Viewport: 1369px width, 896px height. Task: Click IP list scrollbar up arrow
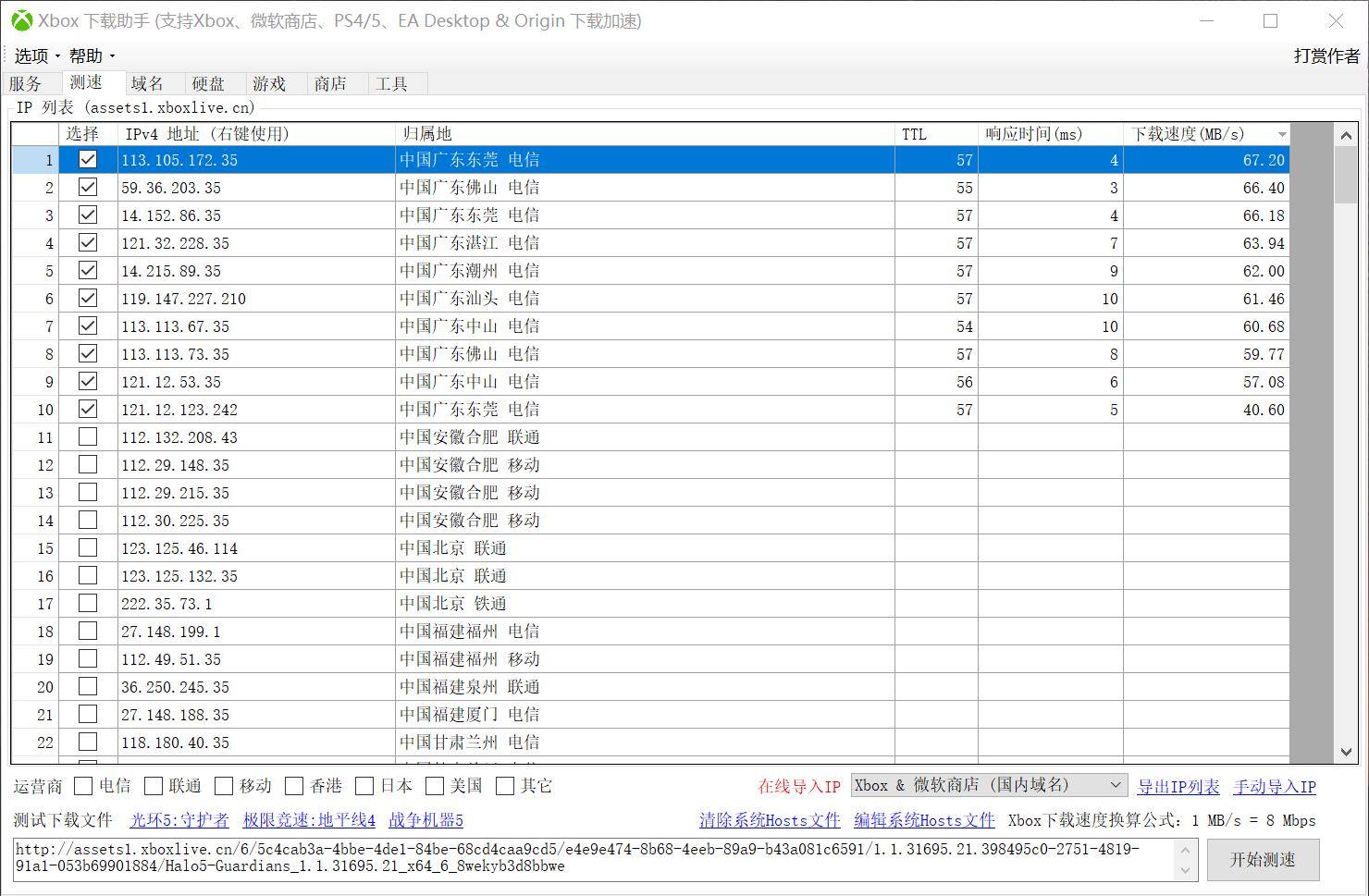pyautogui.click(x=1346, y=135)
